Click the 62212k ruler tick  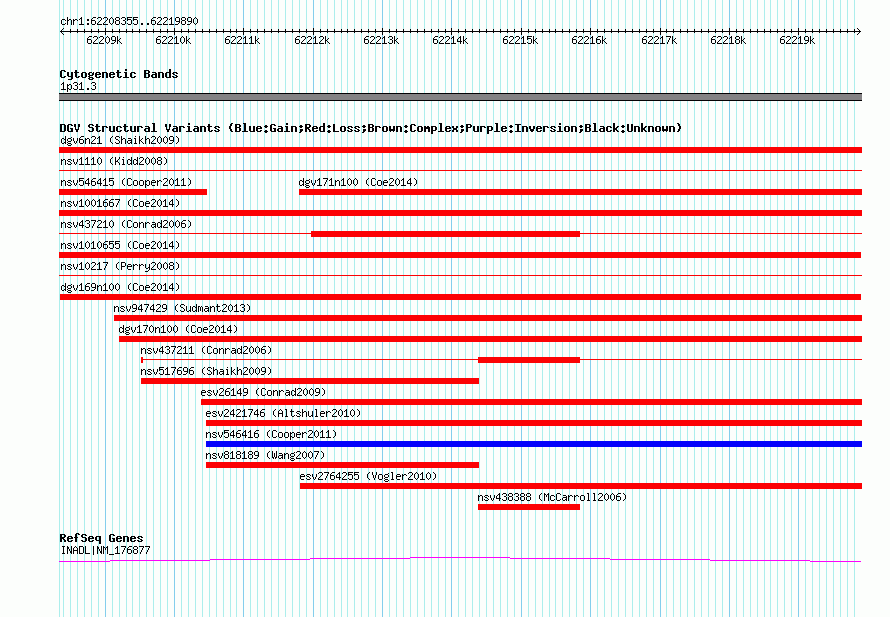click(312, 40)
